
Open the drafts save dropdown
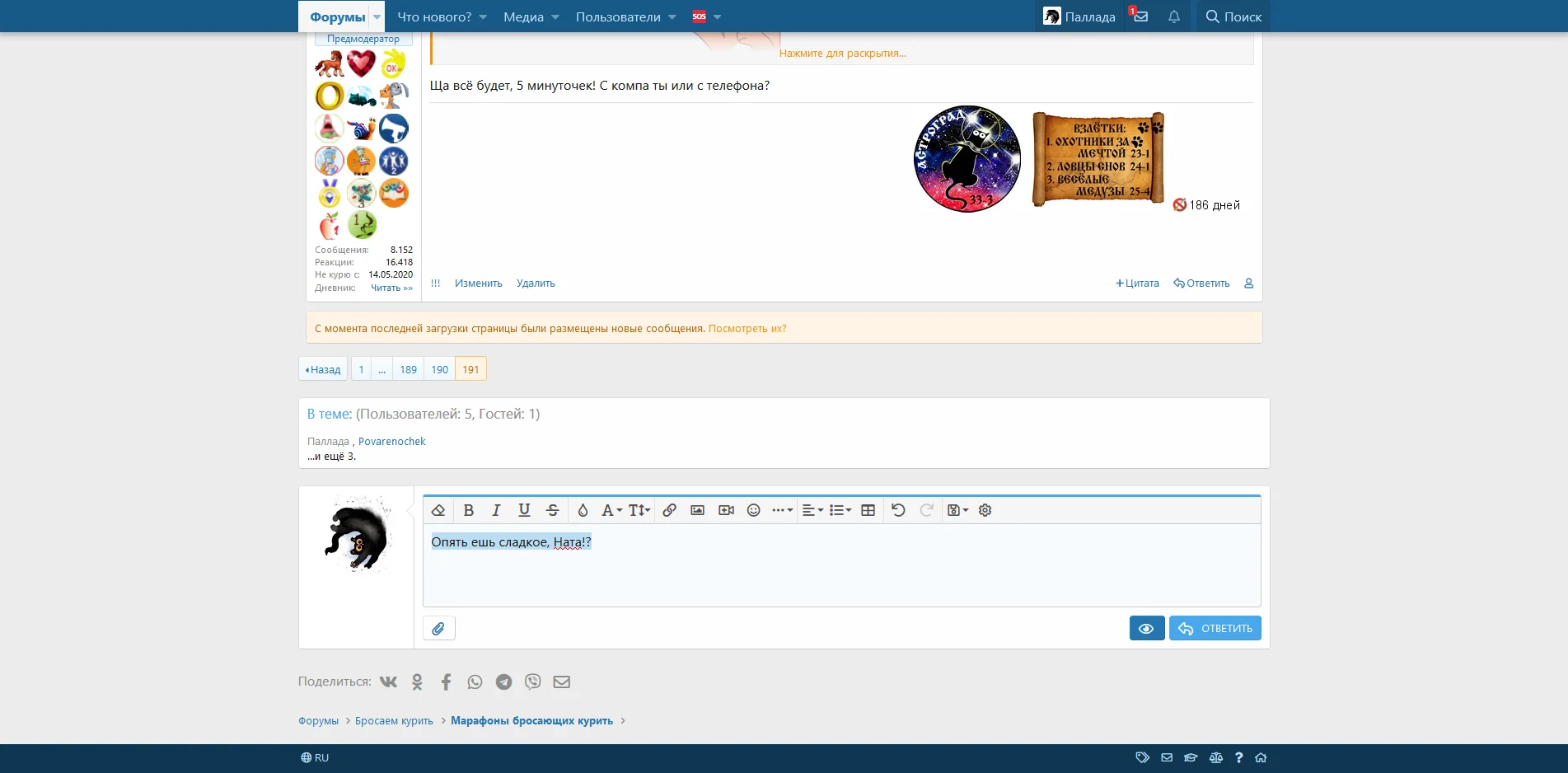point(957,510)
